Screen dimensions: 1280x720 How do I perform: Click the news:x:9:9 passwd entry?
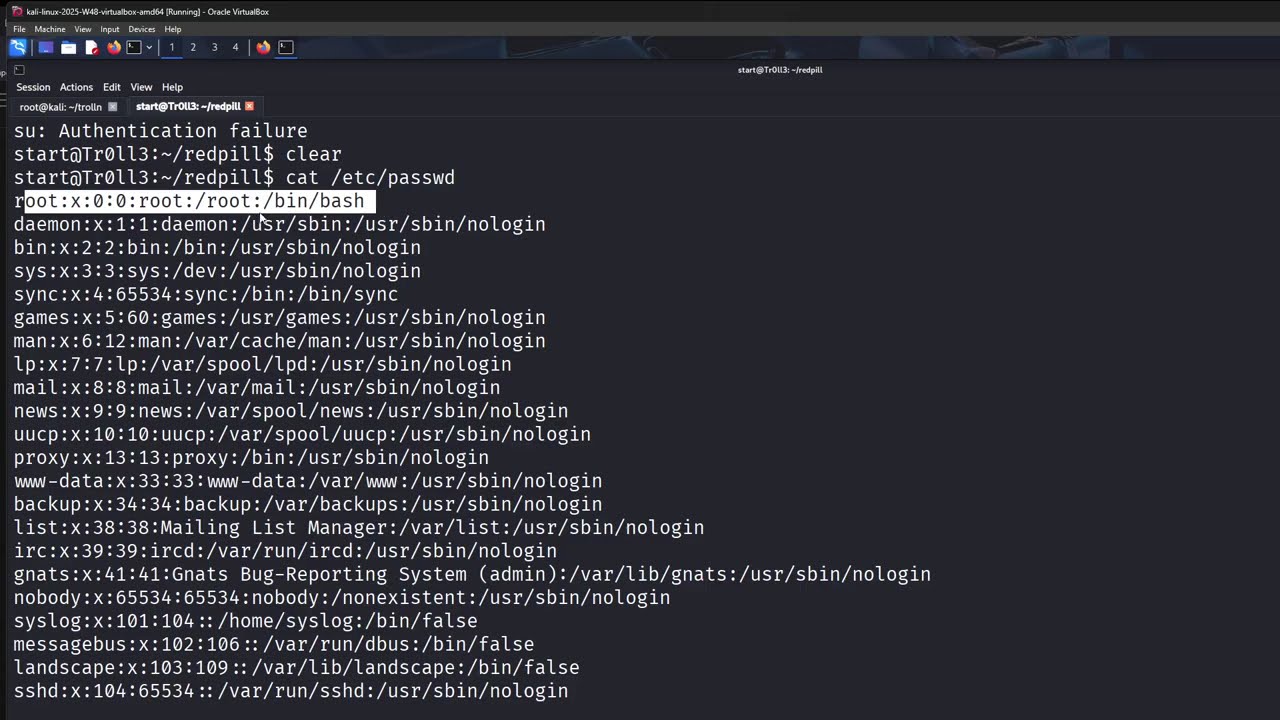point(291,411)
